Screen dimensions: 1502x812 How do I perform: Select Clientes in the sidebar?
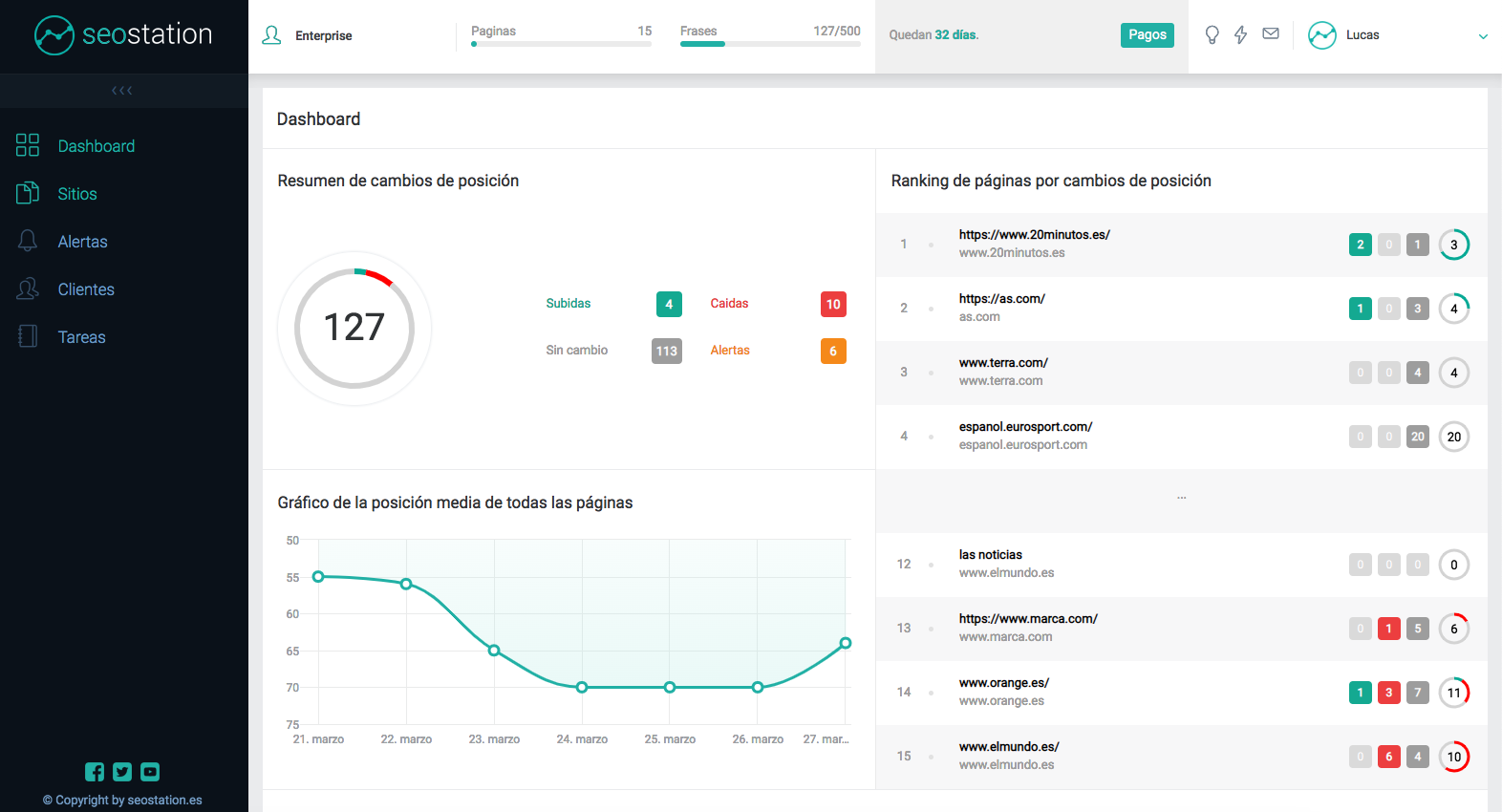click(x=86, y=289)
